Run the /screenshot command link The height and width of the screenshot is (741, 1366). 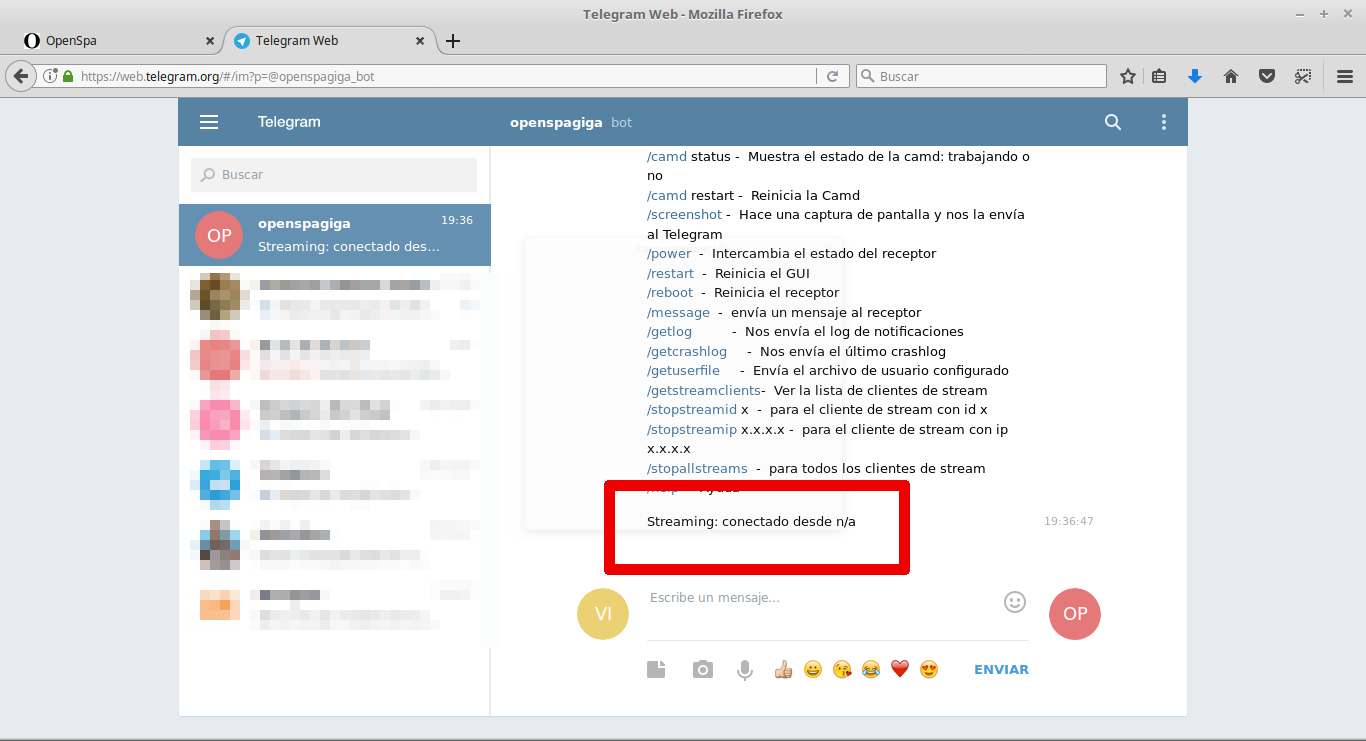[684, 215]
